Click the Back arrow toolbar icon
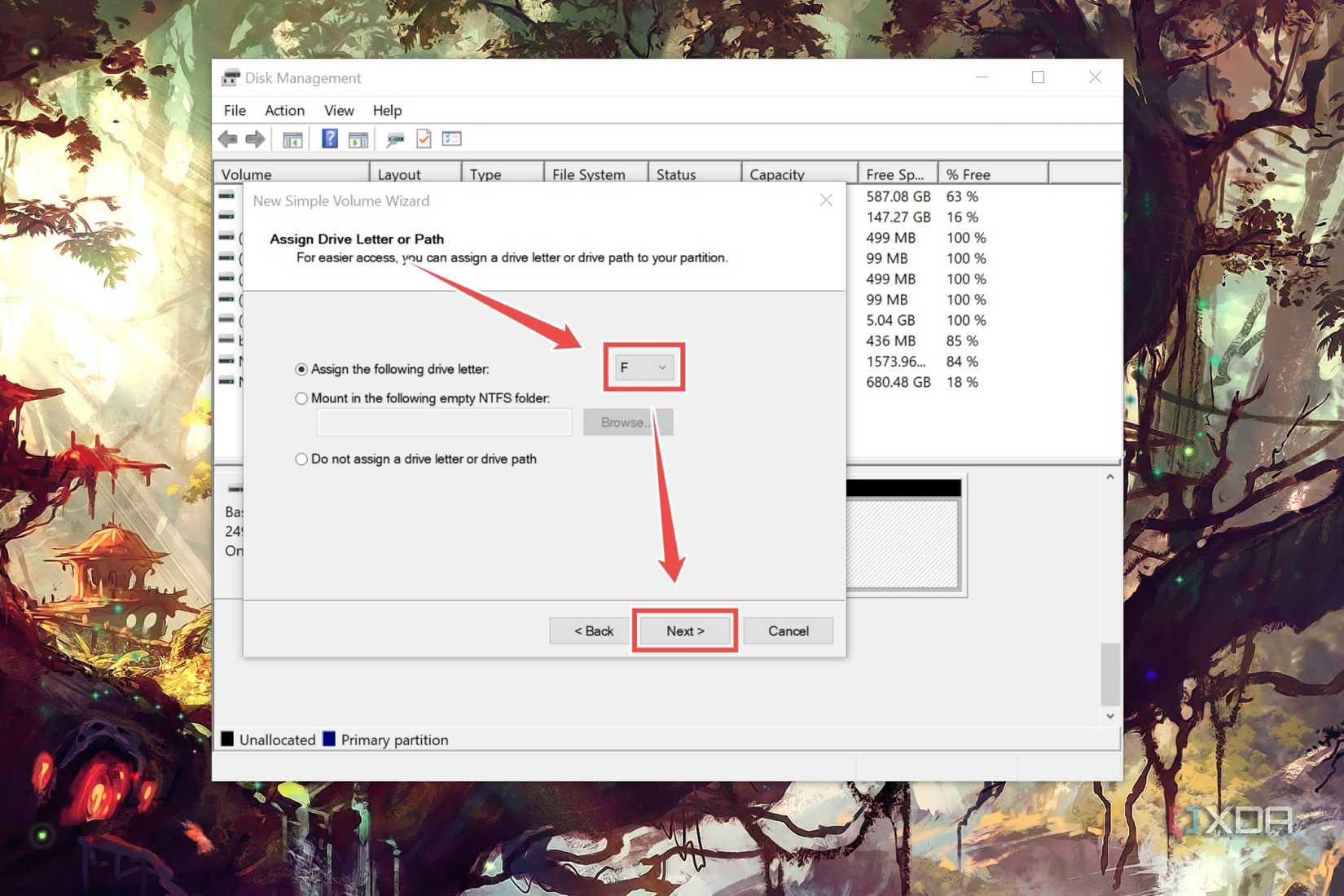The image size is (1344, 896). (228, 139)
